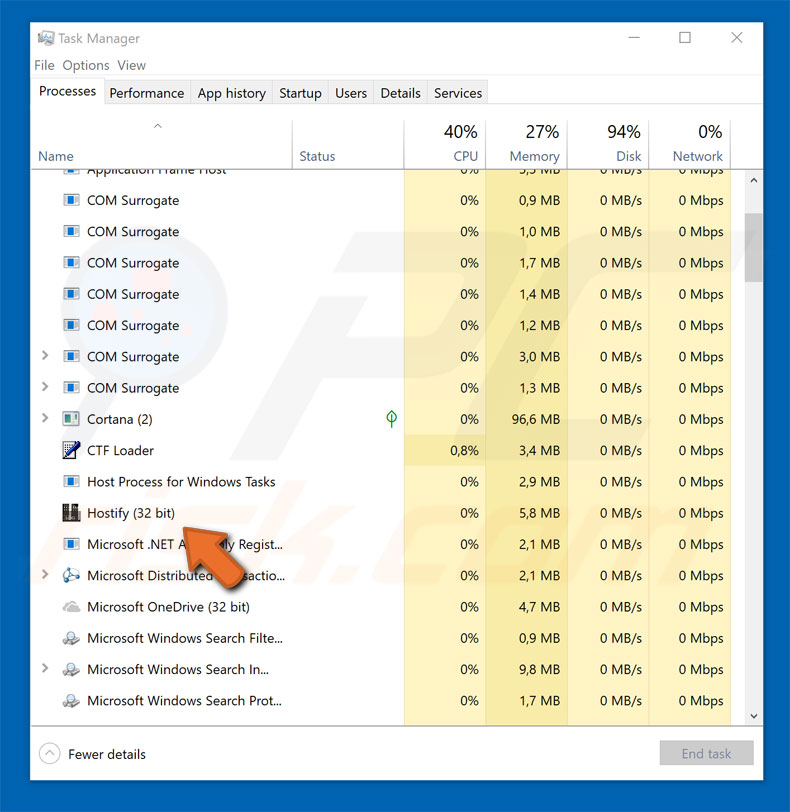Select the CTF Loader process name
Image resolution: width=790 pixels, height=812 pixels.
(120, 451)
